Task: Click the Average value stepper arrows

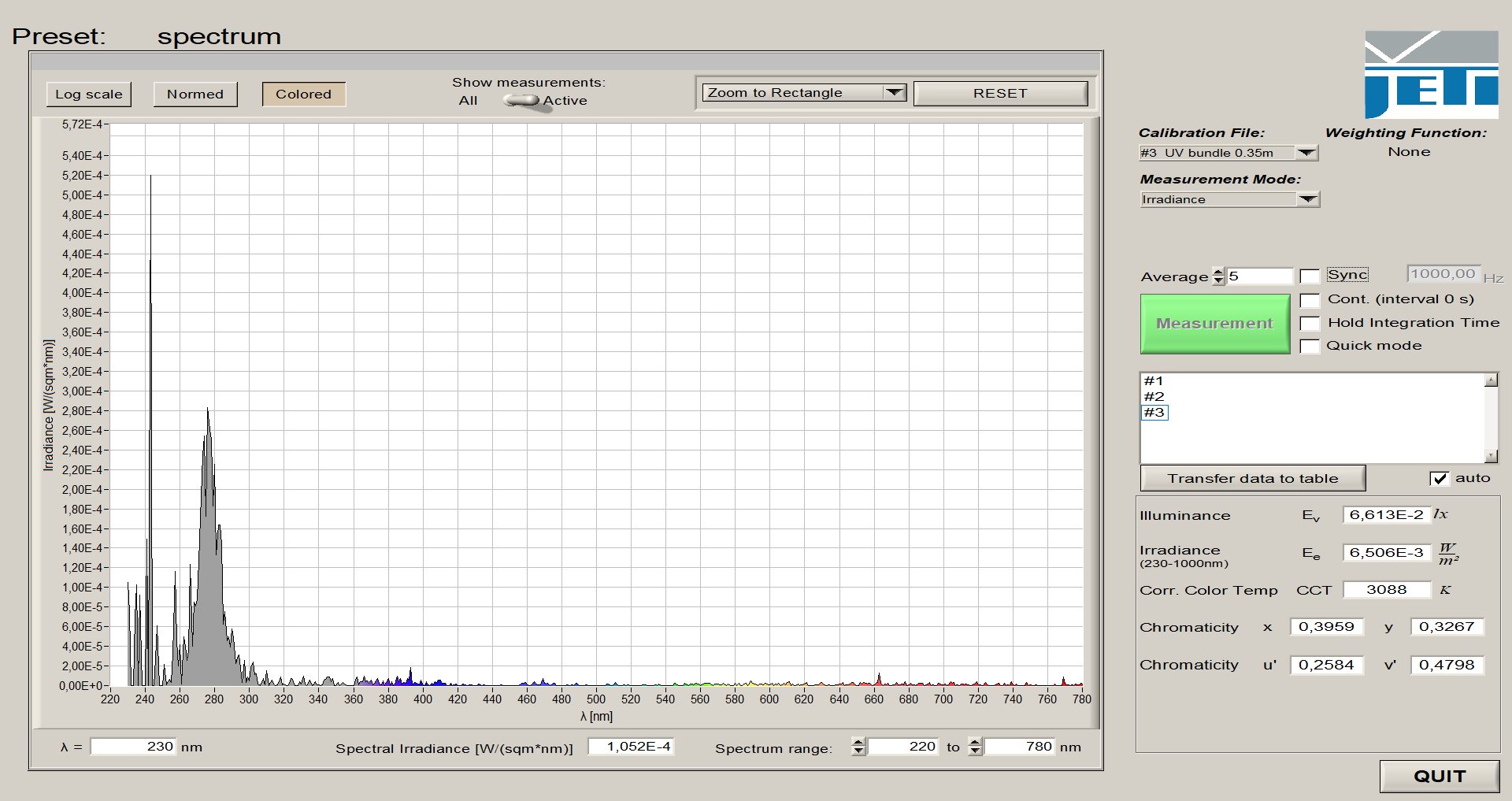Action: click(1218, 276)
